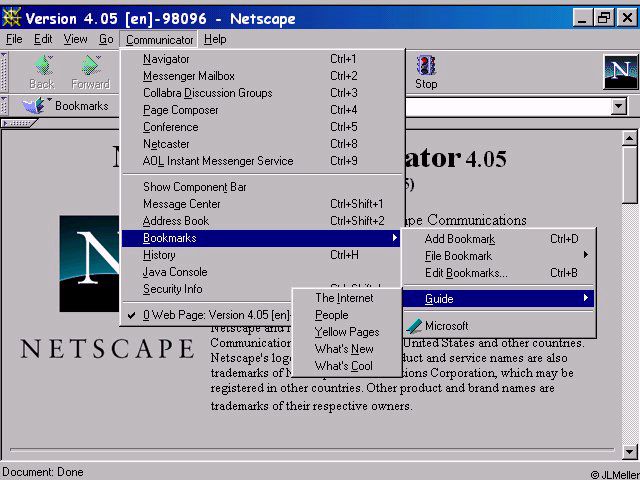
Task: Click the Forward navigation arrow icon
Action: click(x=90, y=66)
